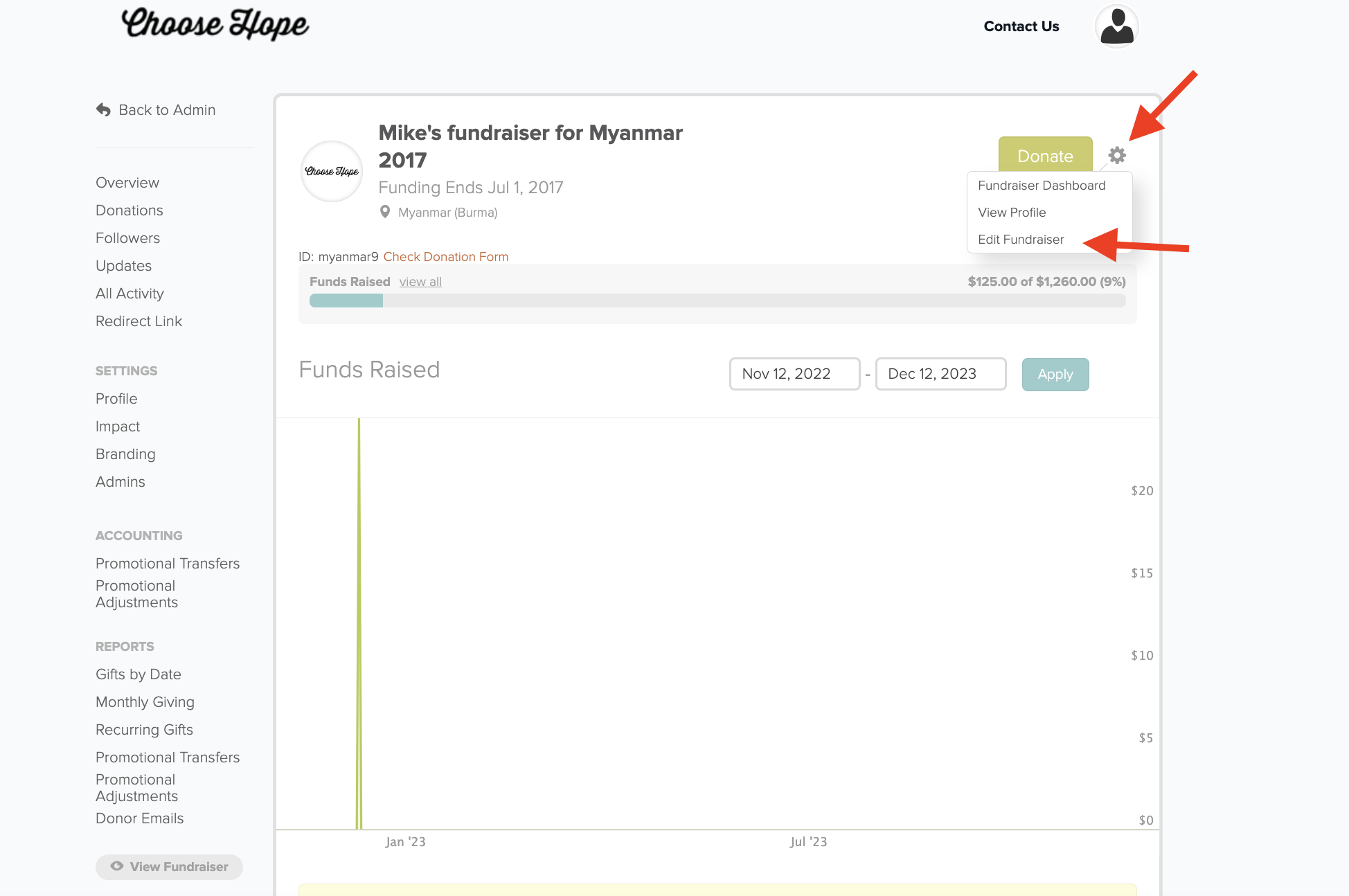Open the Recurring Gifts report
This screenshot has height=896, width=1349.
(144, 730)
